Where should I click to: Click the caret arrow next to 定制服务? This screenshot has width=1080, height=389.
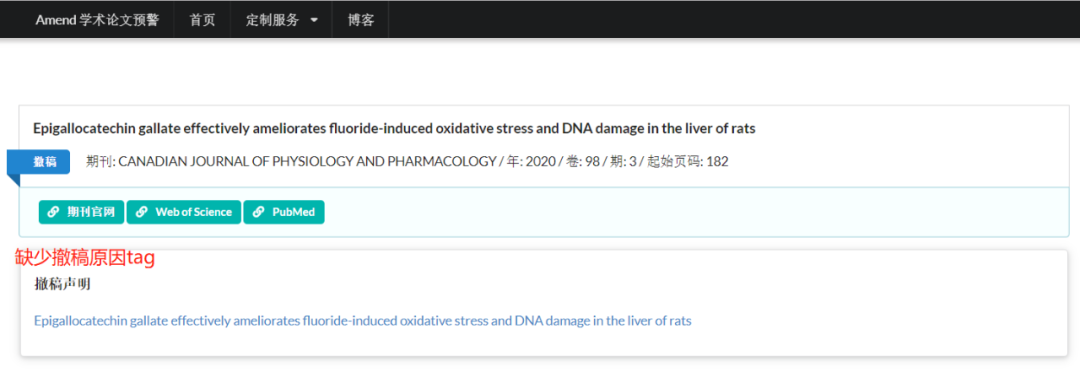[x=314, y=21]
